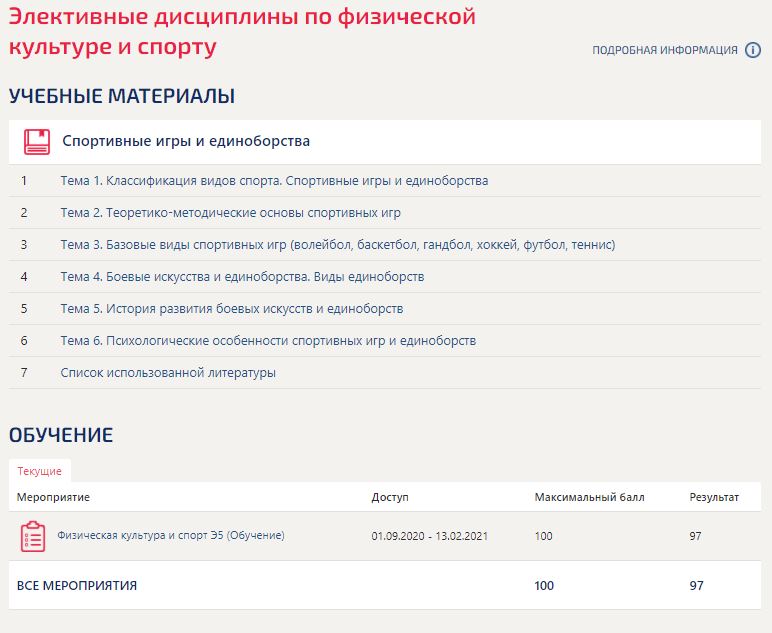The width and height of the screenshot is (772, 633).
Task: Open Список использованной литературы
Action: coord(168,373)
